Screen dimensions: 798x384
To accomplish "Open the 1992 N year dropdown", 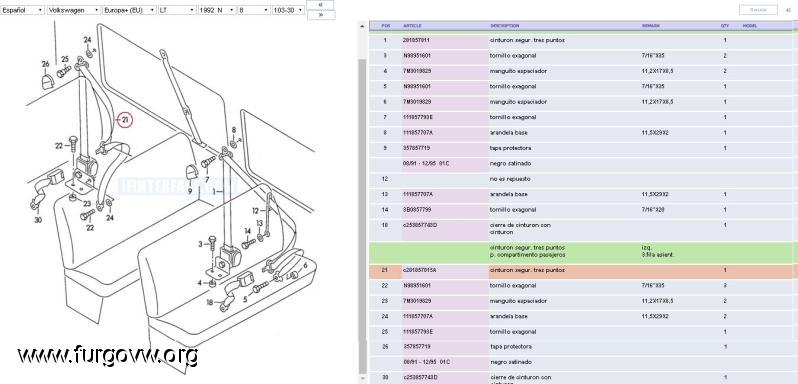I will (217, 10).
